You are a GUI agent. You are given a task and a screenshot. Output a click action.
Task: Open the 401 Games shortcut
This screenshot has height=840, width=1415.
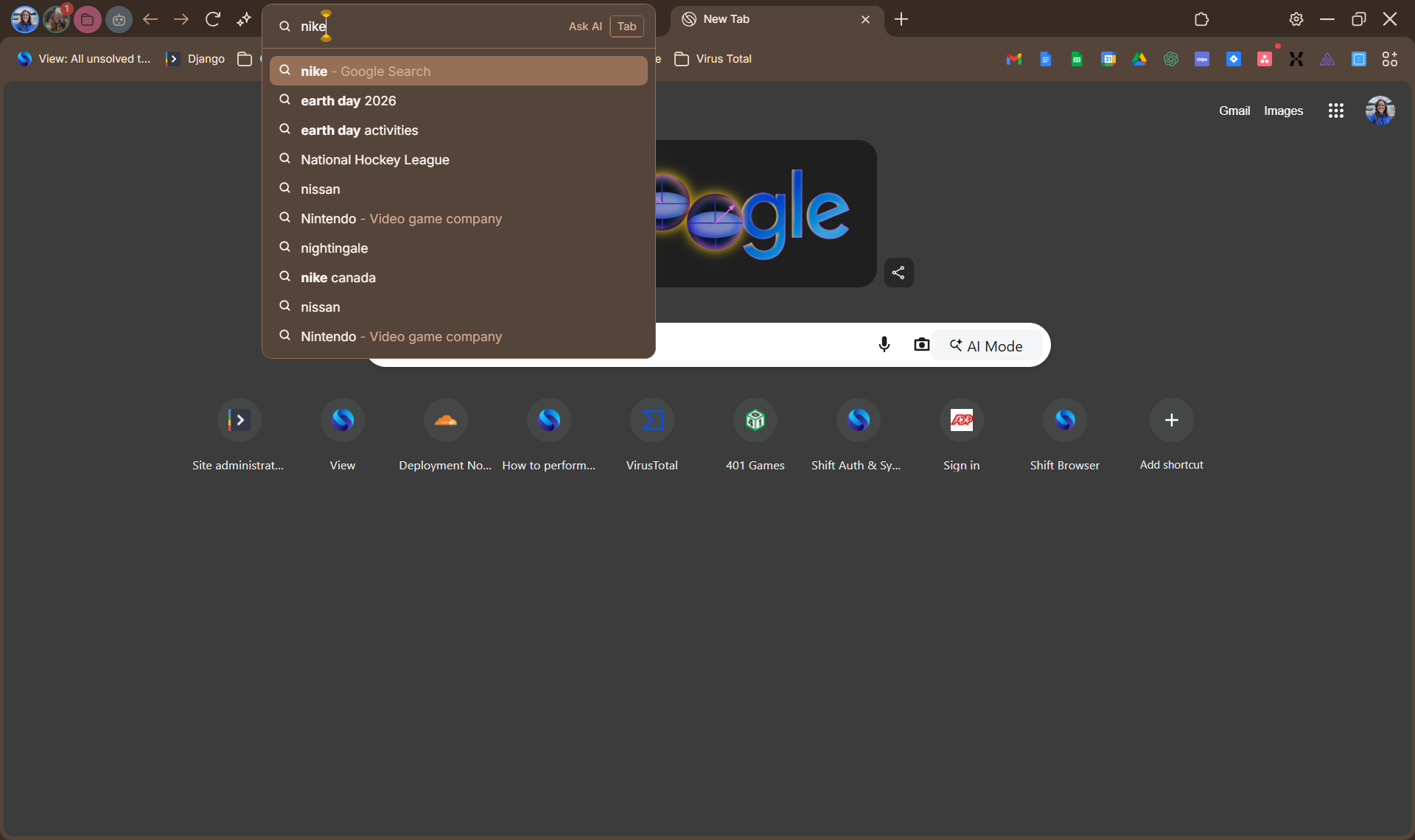pyautogui.click(x=755, y=435)
